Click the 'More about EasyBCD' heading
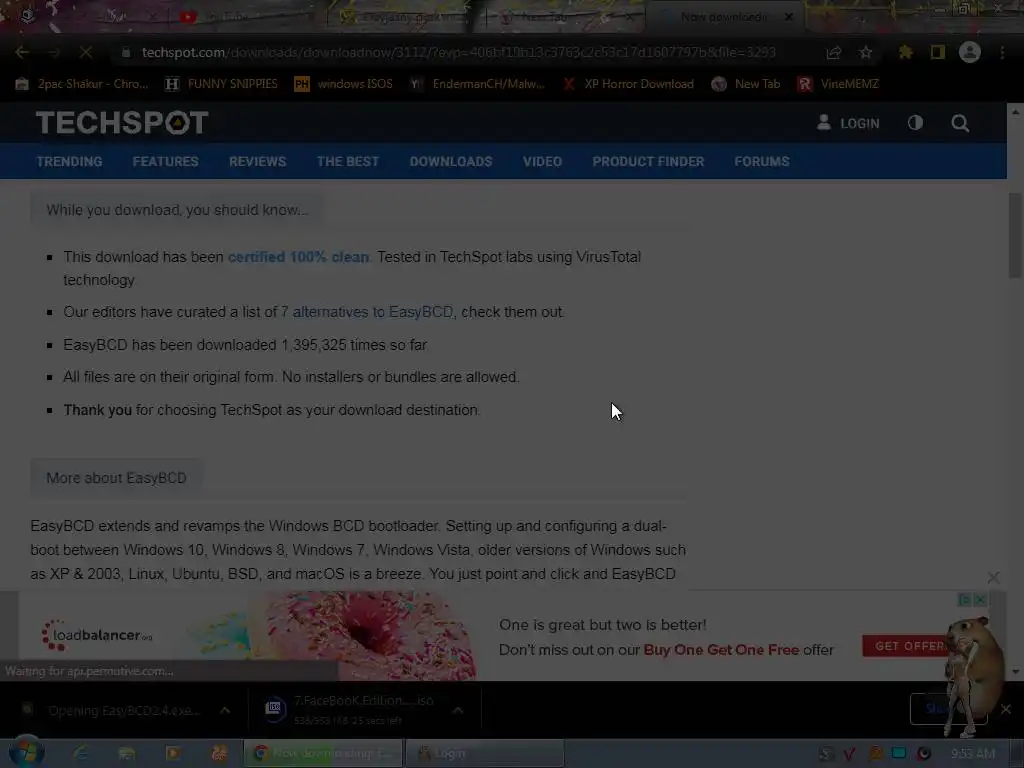 pos(116,478)
